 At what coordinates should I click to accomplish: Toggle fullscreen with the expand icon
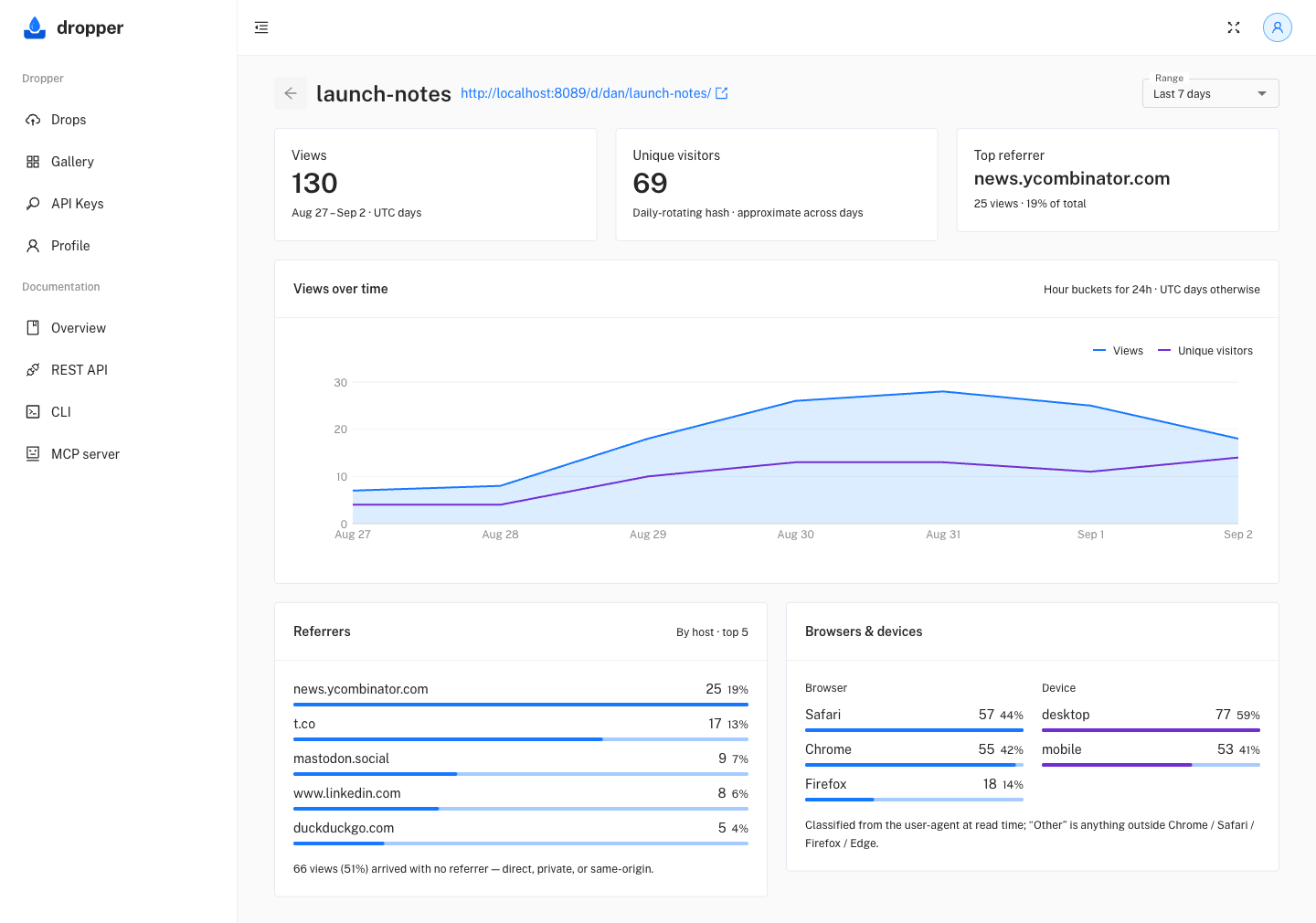click(1234, 27)
